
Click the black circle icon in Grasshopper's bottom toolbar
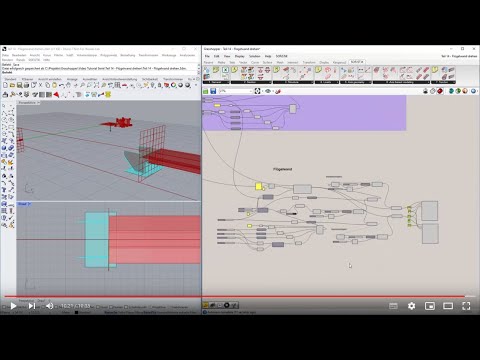coord(227,305)
